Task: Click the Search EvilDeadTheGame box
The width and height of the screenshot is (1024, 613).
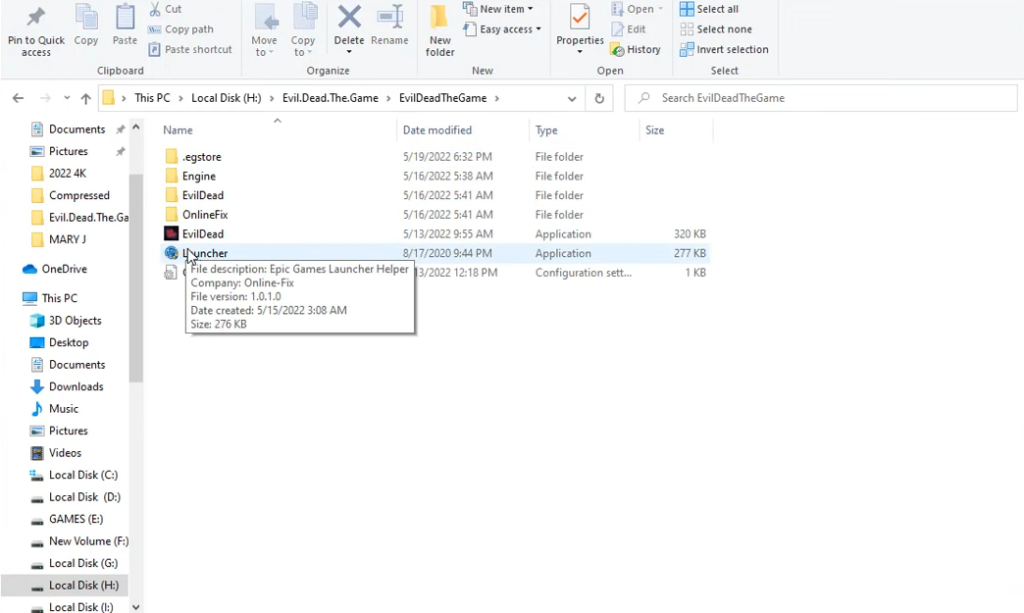Action: tap(821, 98)
